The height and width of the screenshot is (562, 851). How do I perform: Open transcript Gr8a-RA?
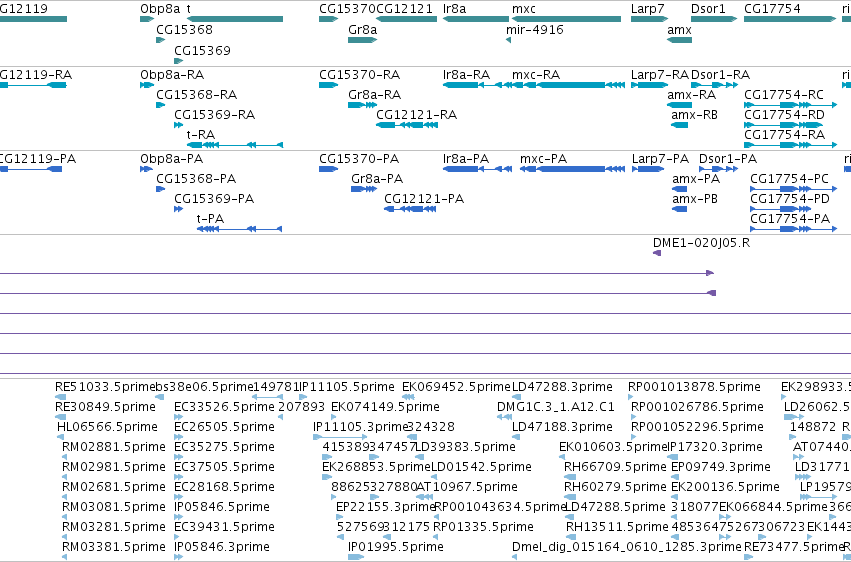[x=362, y=105]
